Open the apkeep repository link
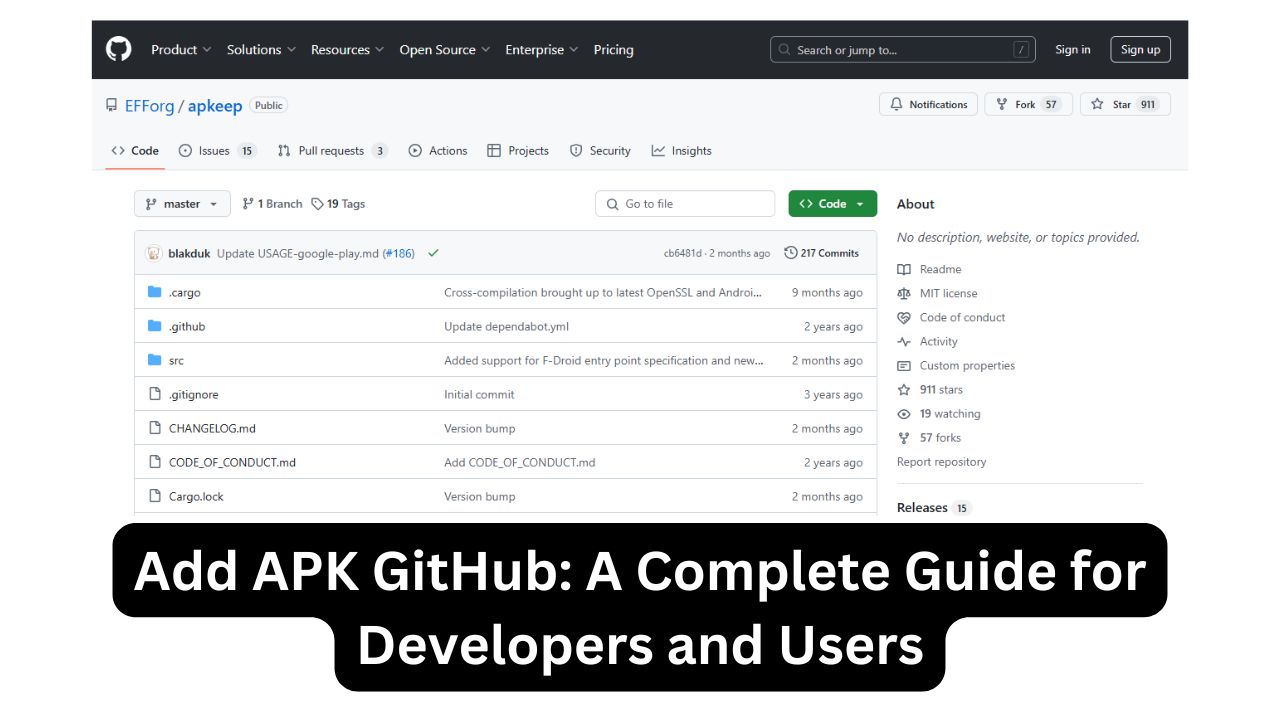This screenshot has width=1280, height=720. pos(216,105)
